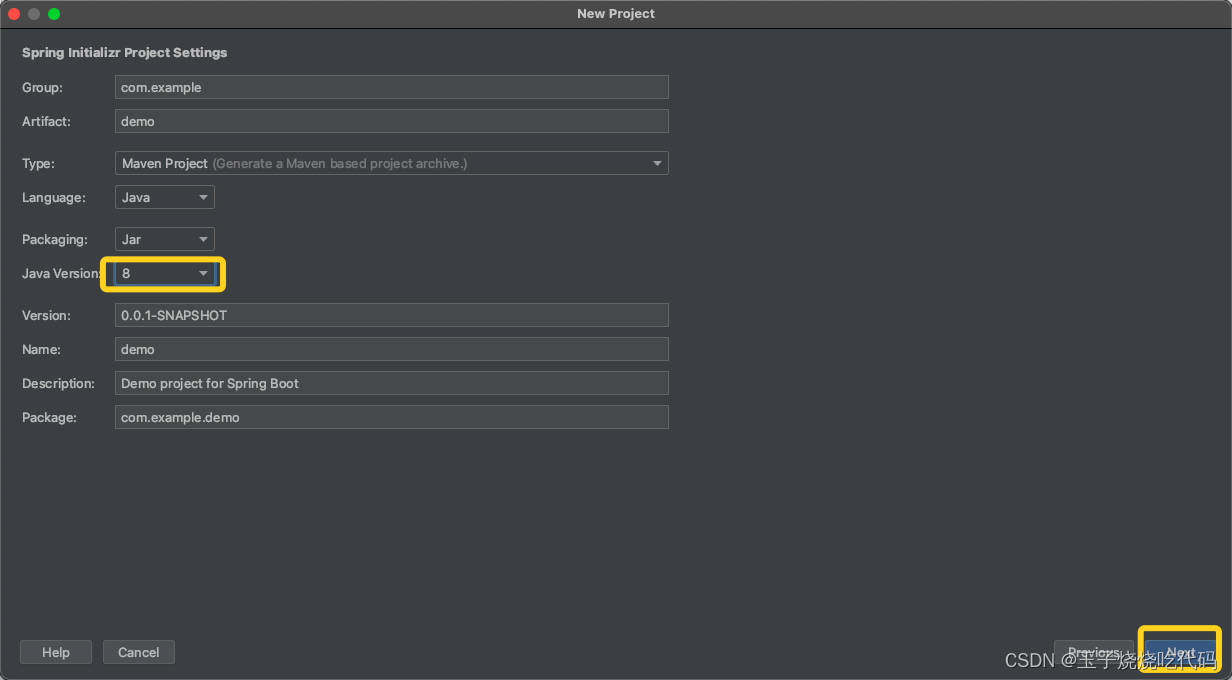Click the Group label
The height and width of the screenshot is (680, 1232).
pos(42,87)
